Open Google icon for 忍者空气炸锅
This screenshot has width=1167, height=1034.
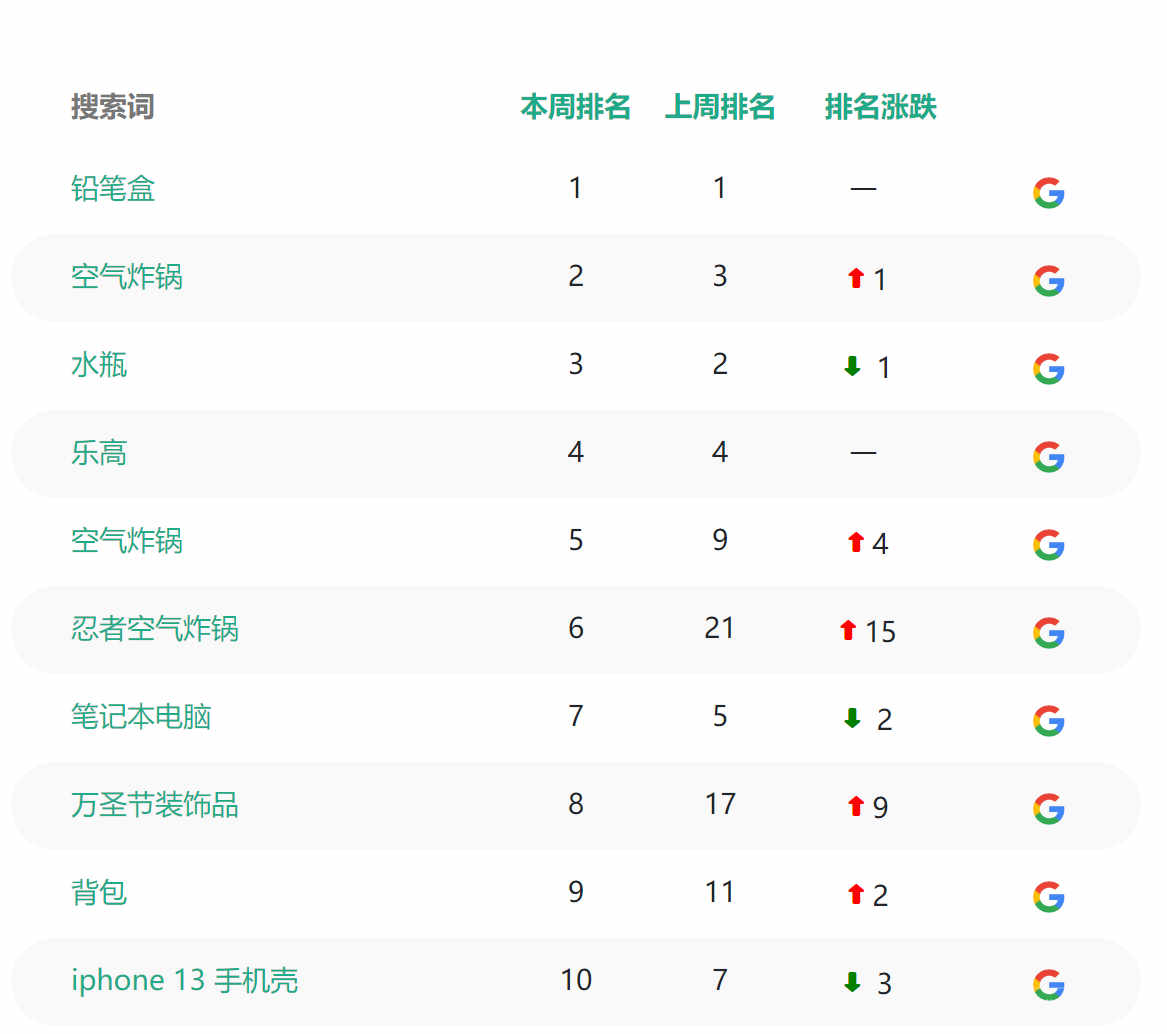pos(1048,633)
